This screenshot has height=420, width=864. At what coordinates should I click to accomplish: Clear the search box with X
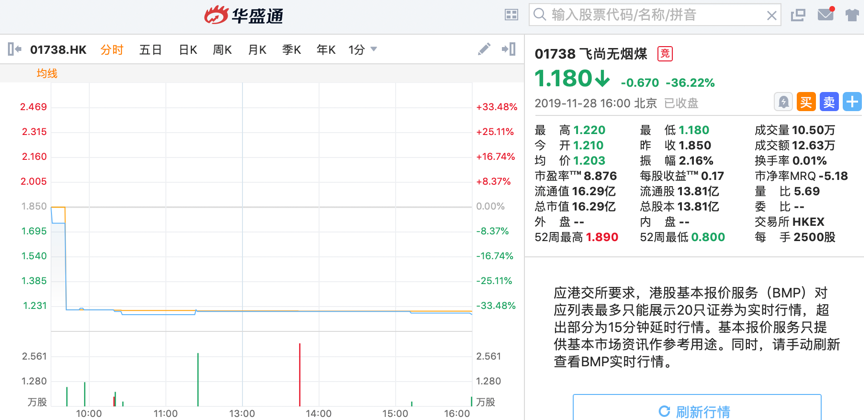772,15
